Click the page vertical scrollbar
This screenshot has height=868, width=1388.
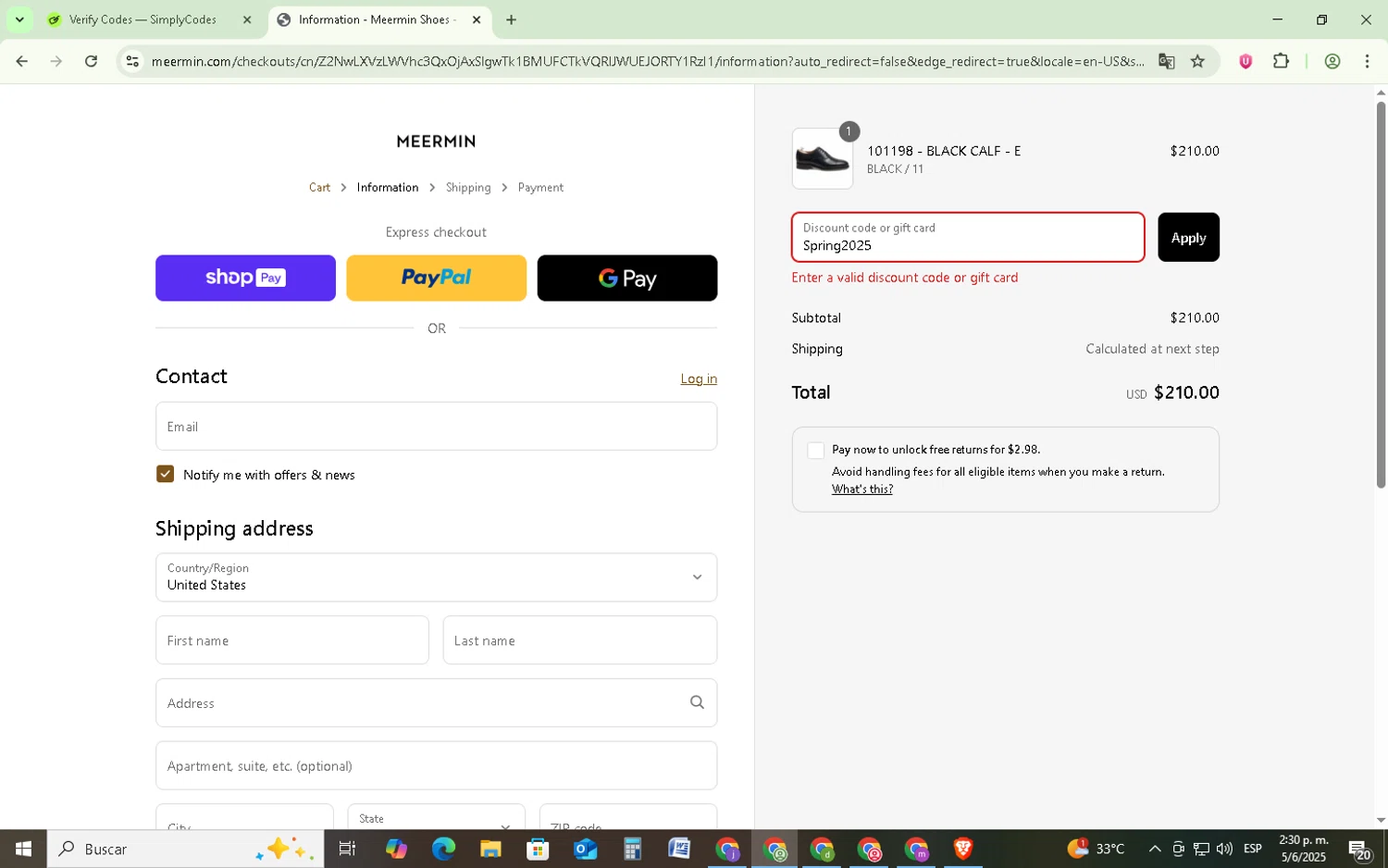point(1381,294)
